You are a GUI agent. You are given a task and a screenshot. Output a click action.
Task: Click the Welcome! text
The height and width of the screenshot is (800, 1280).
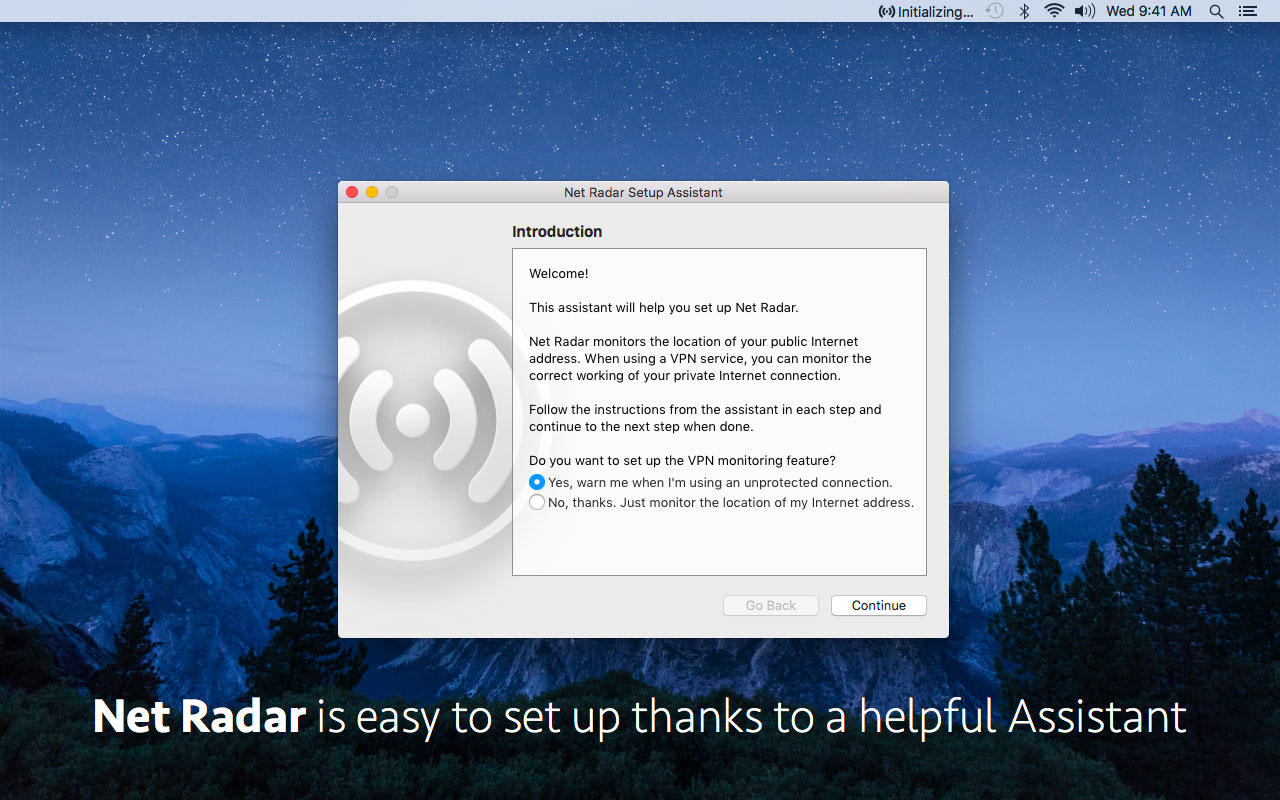(559, 273)
